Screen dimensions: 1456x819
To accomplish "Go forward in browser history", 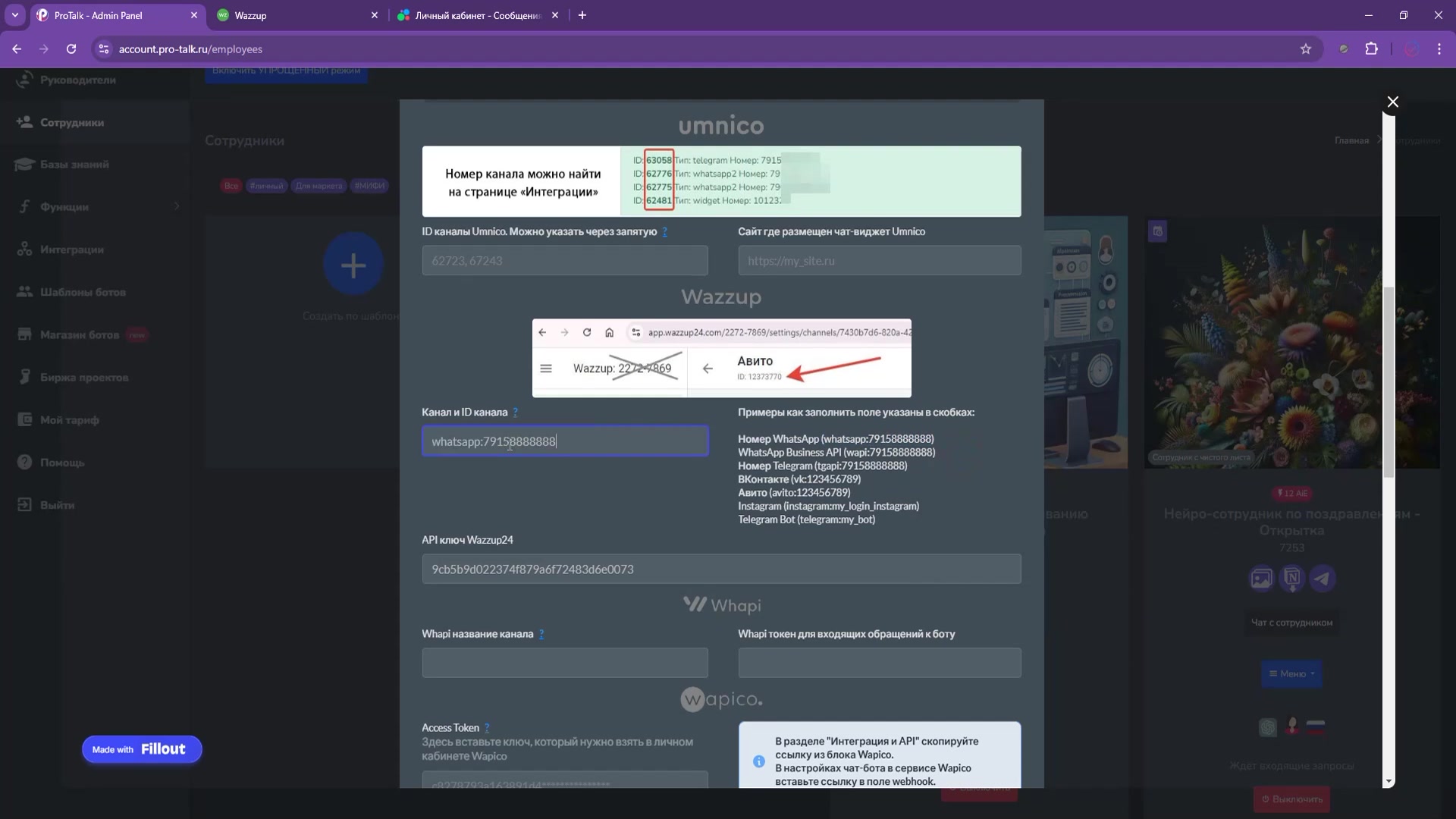I will click(x=44, y=49).
